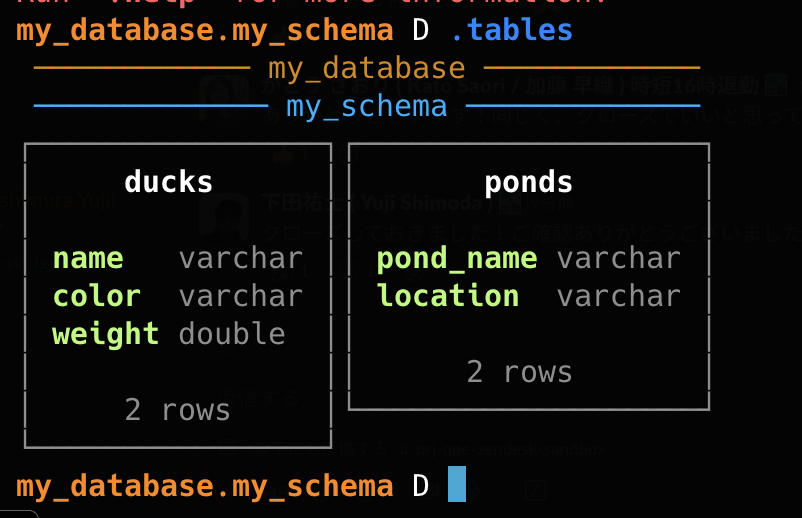Click the 2 rows count in ducks table

[x=177, y=409]
